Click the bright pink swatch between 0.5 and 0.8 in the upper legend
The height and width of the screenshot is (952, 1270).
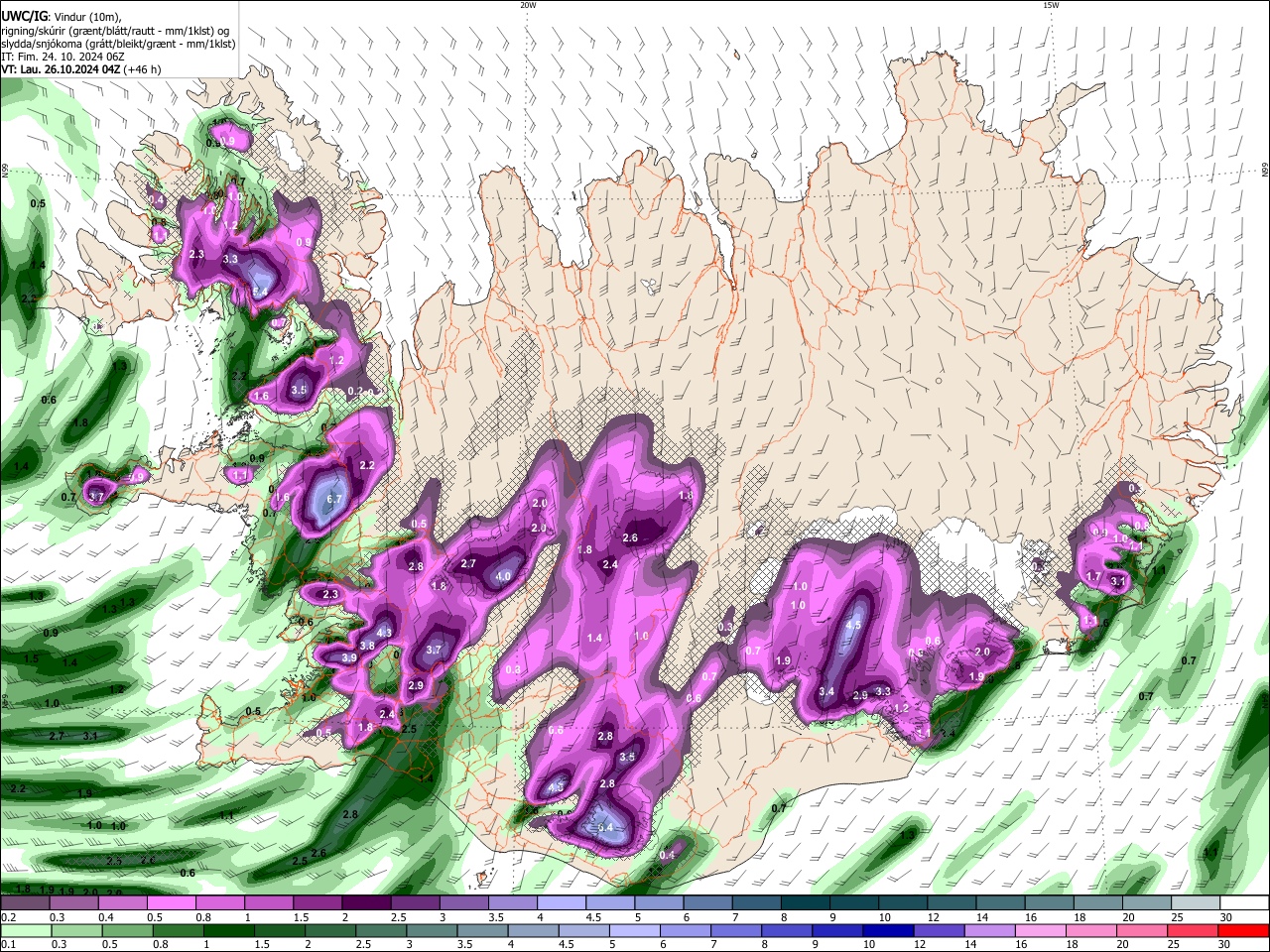click(171, 904)
